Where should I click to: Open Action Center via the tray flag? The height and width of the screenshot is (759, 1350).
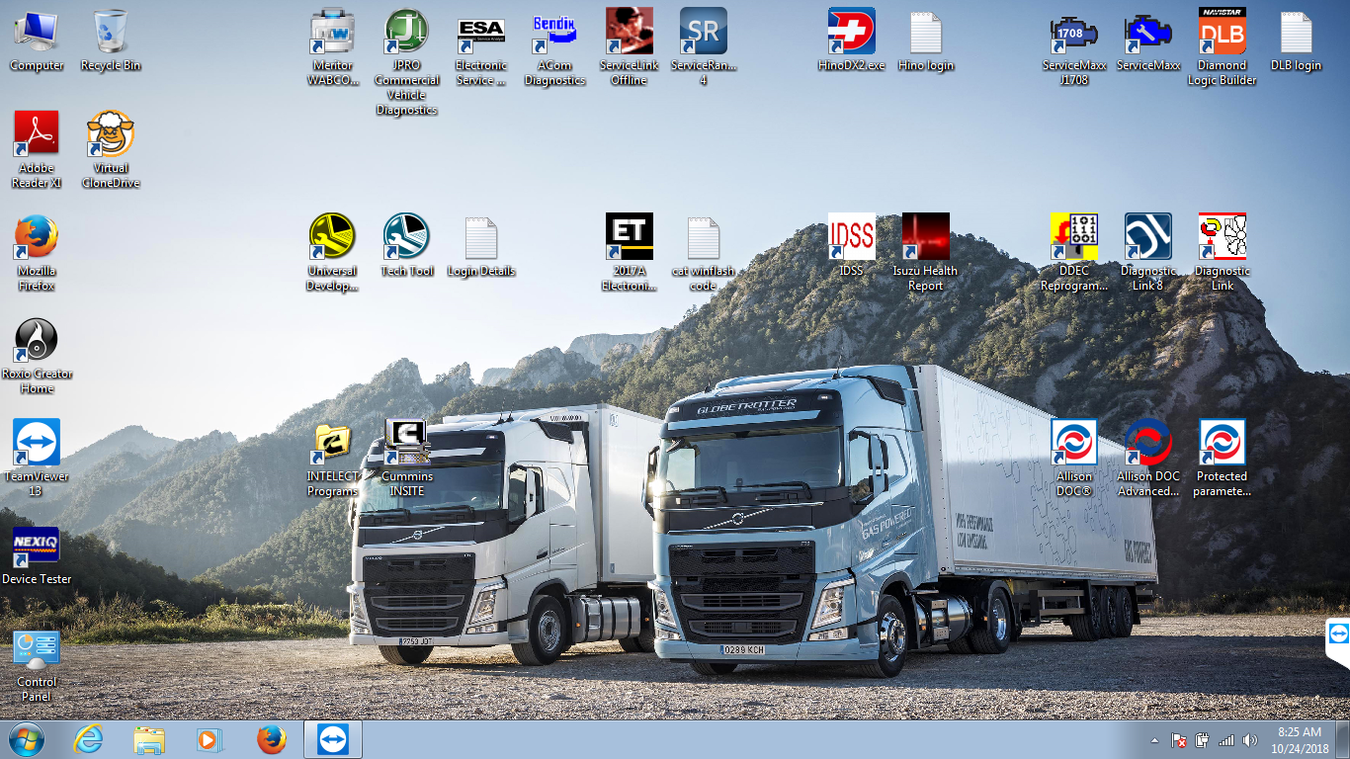pos(1180,741)
